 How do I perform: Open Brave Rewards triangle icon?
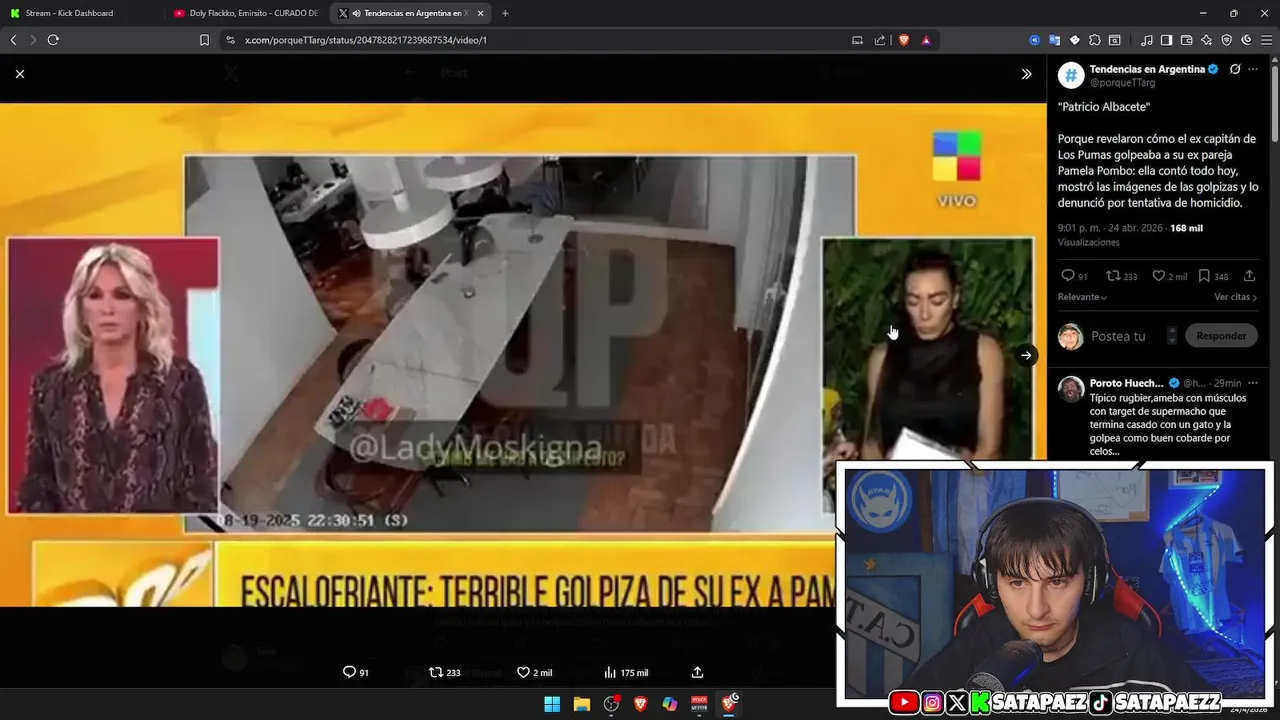click(x=926, y=40)
